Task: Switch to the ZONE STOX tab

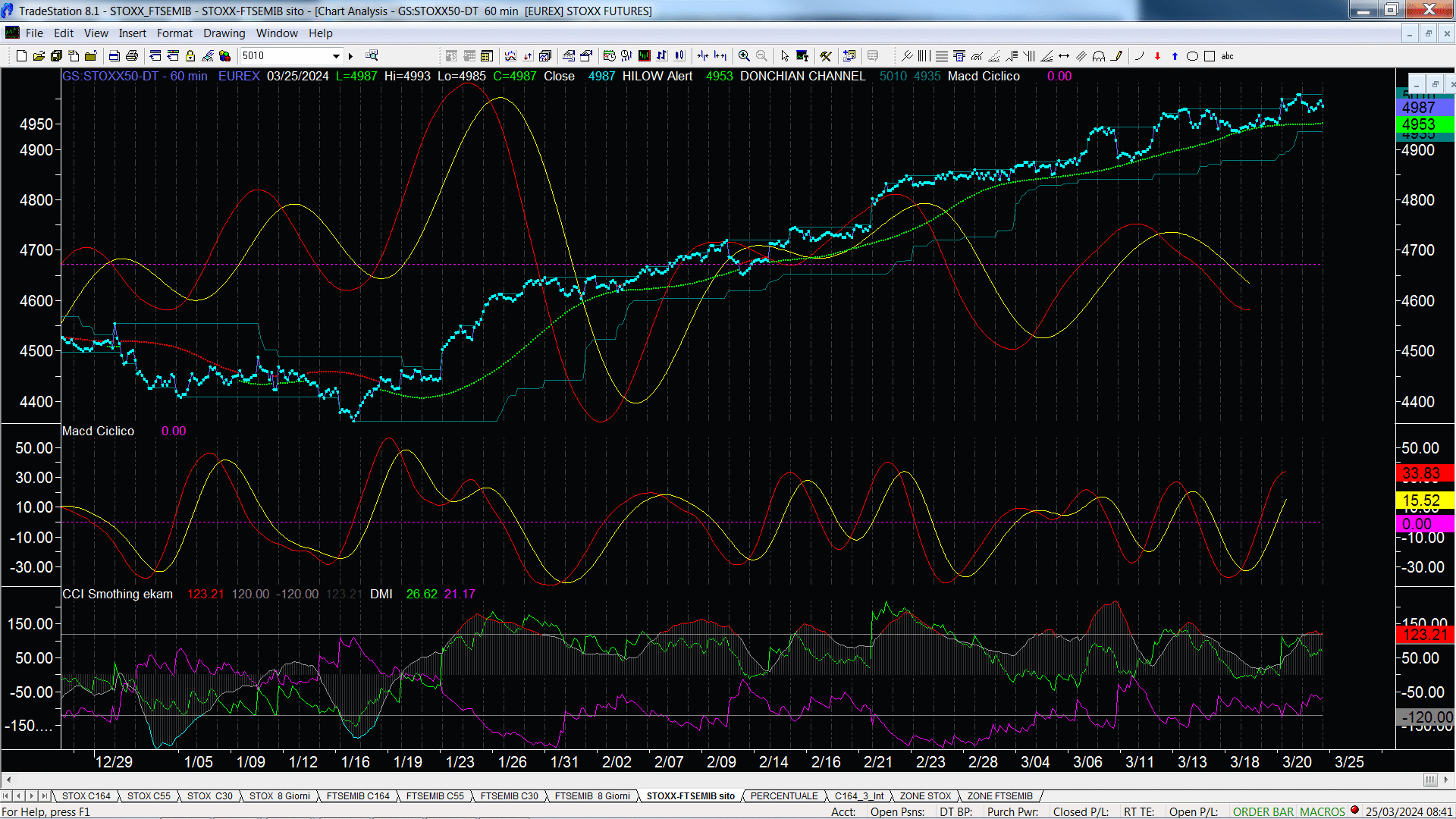Action: (925, 796)
